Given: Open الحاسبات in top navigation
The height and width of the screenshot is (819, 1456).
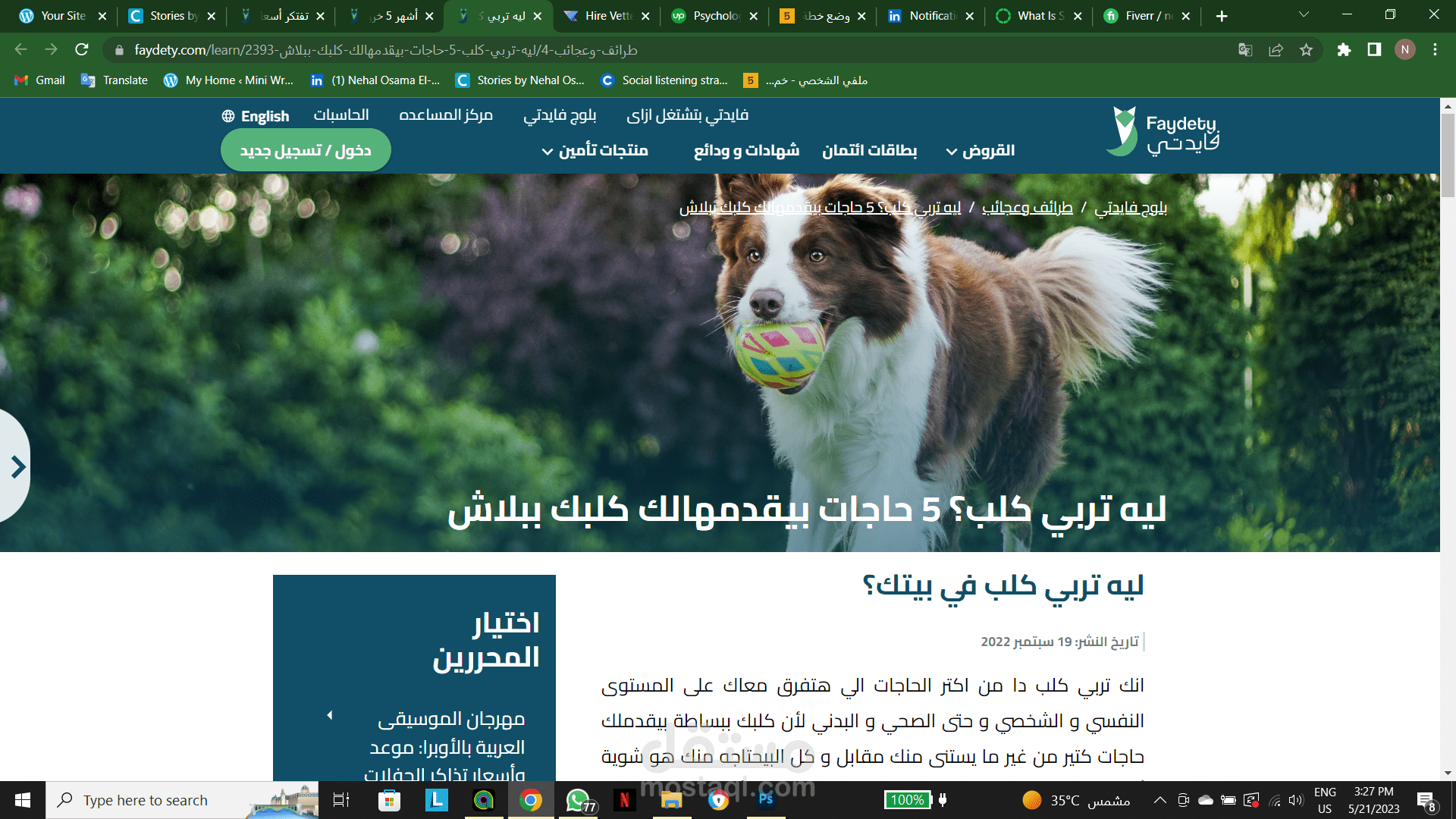Looking at the screenshot, I should pos(341,115).
